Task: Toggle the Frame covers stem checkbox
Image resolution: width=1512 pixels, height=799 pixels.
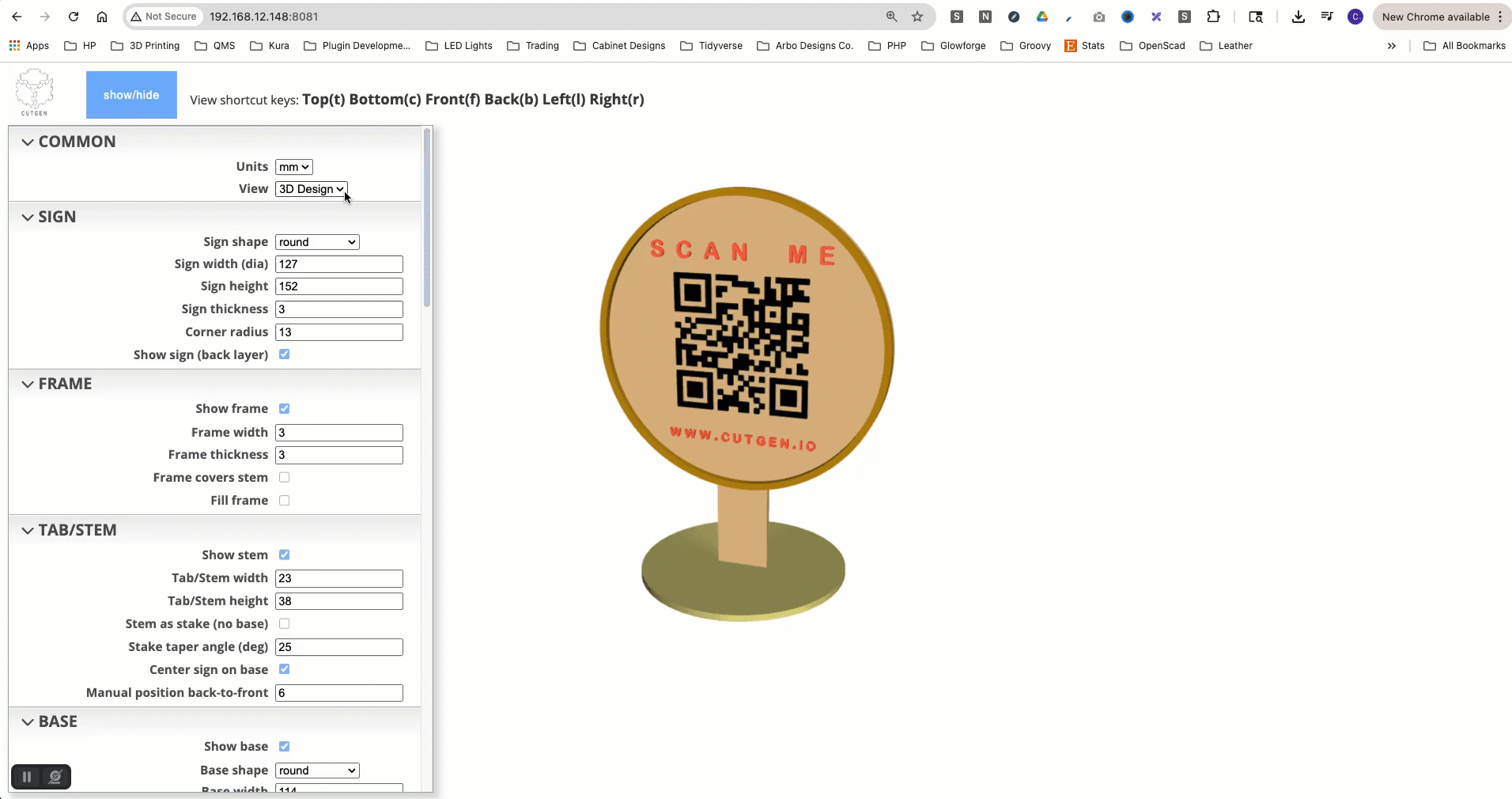Action: [285, 478]
